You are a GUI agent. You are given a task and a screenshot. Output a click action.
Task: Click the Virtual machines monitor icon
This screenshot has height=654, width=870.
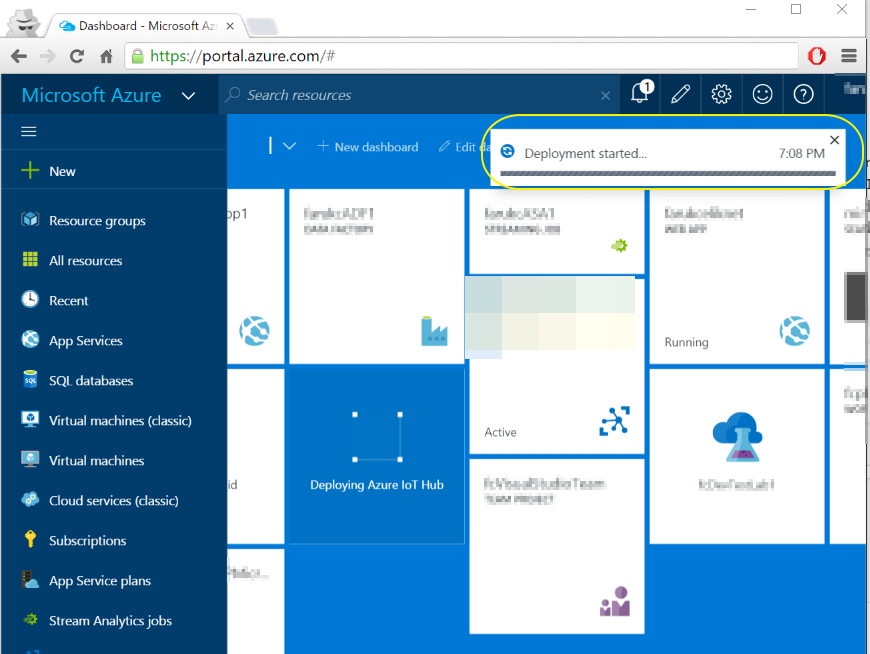(x=30, y=459)
